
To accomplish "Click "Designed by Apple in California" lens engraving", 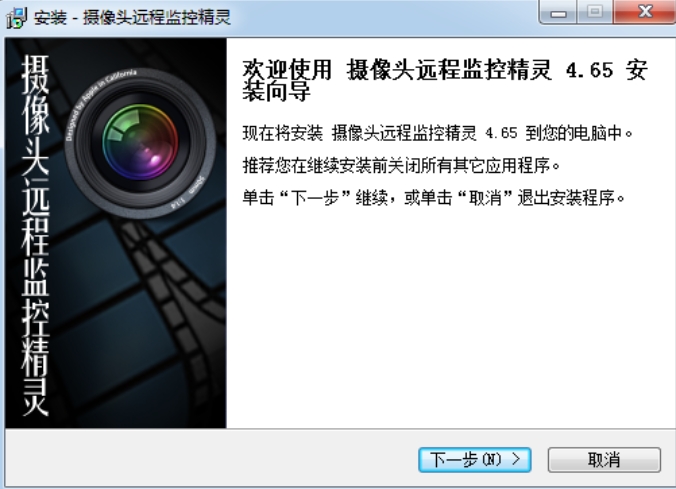I will tap(100, 103).
